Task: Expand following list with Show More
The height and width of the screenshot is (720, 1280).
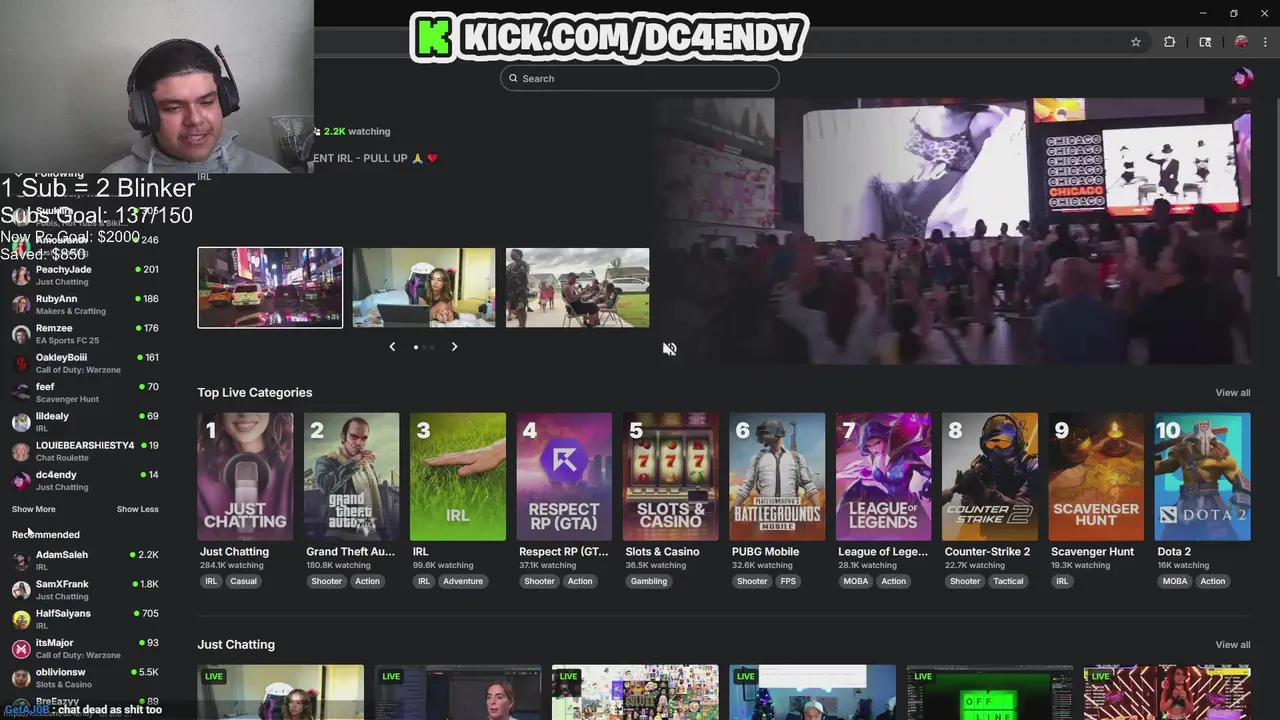Action: [34, 509]
